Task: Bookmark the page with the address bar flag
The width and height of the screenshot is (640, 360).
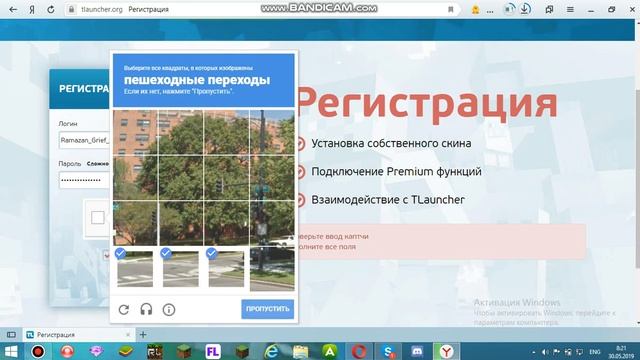Action: (x=451, y=9)
